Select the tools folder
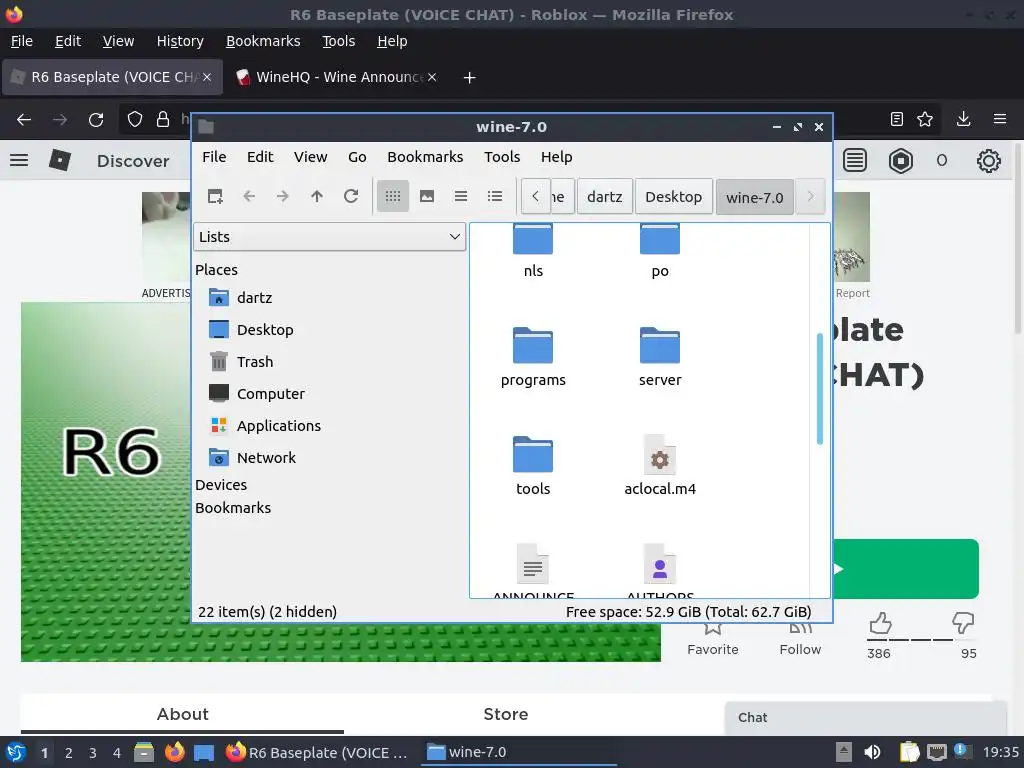This screenshot has height=768, width=1024. 533,466
